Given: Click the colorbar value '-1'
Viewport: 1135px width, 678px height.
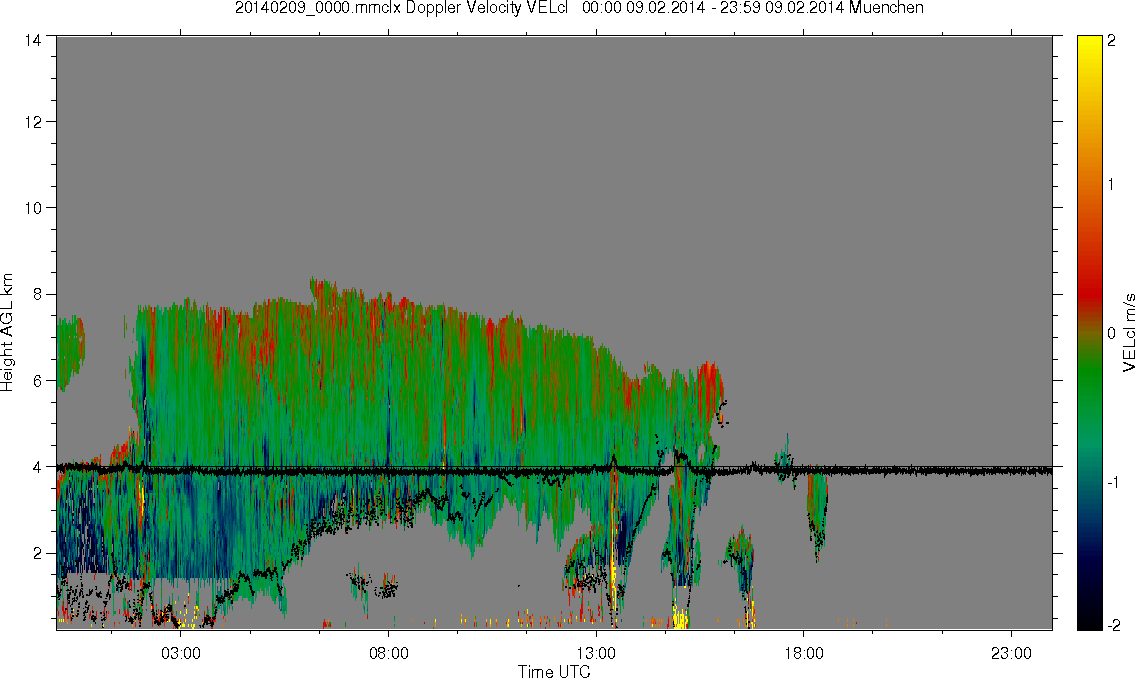Looking at the screenshot, I should point(1112,482).
